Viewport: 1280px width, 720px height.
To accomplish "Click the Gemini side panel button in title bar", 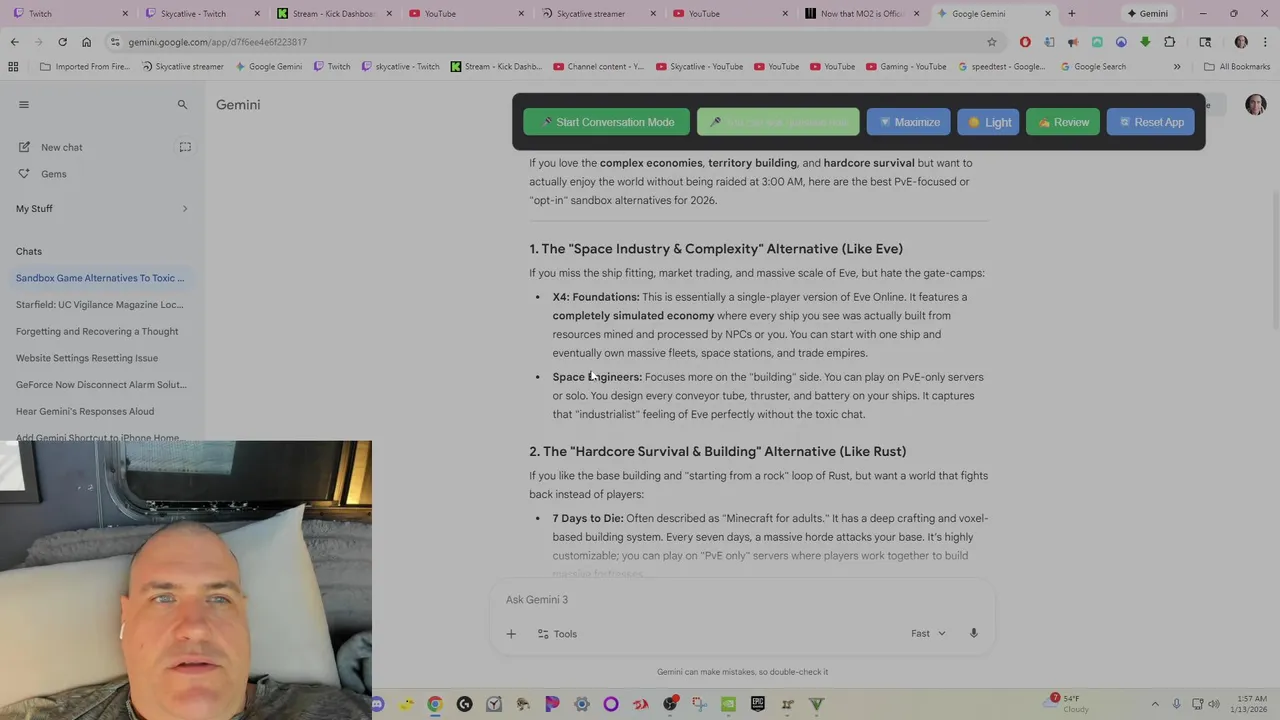I will point(1146,13).
